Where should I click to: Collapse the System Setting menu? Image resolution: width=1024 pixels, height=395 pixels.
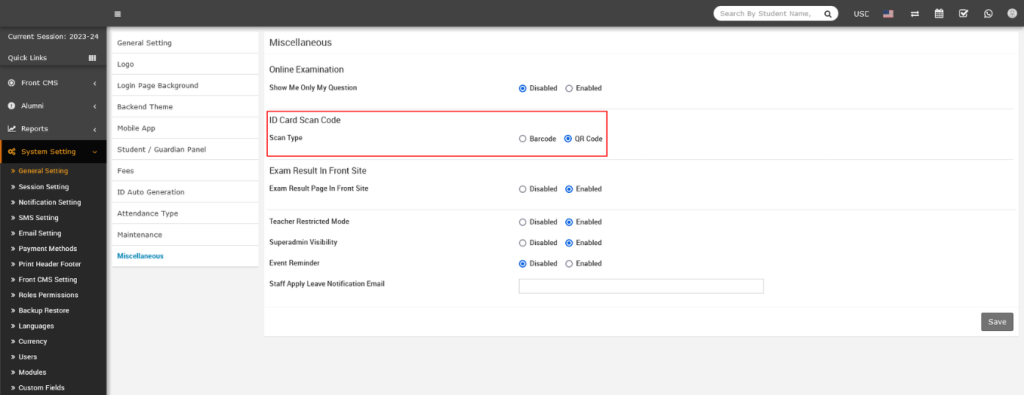click(x=53, y=151)
